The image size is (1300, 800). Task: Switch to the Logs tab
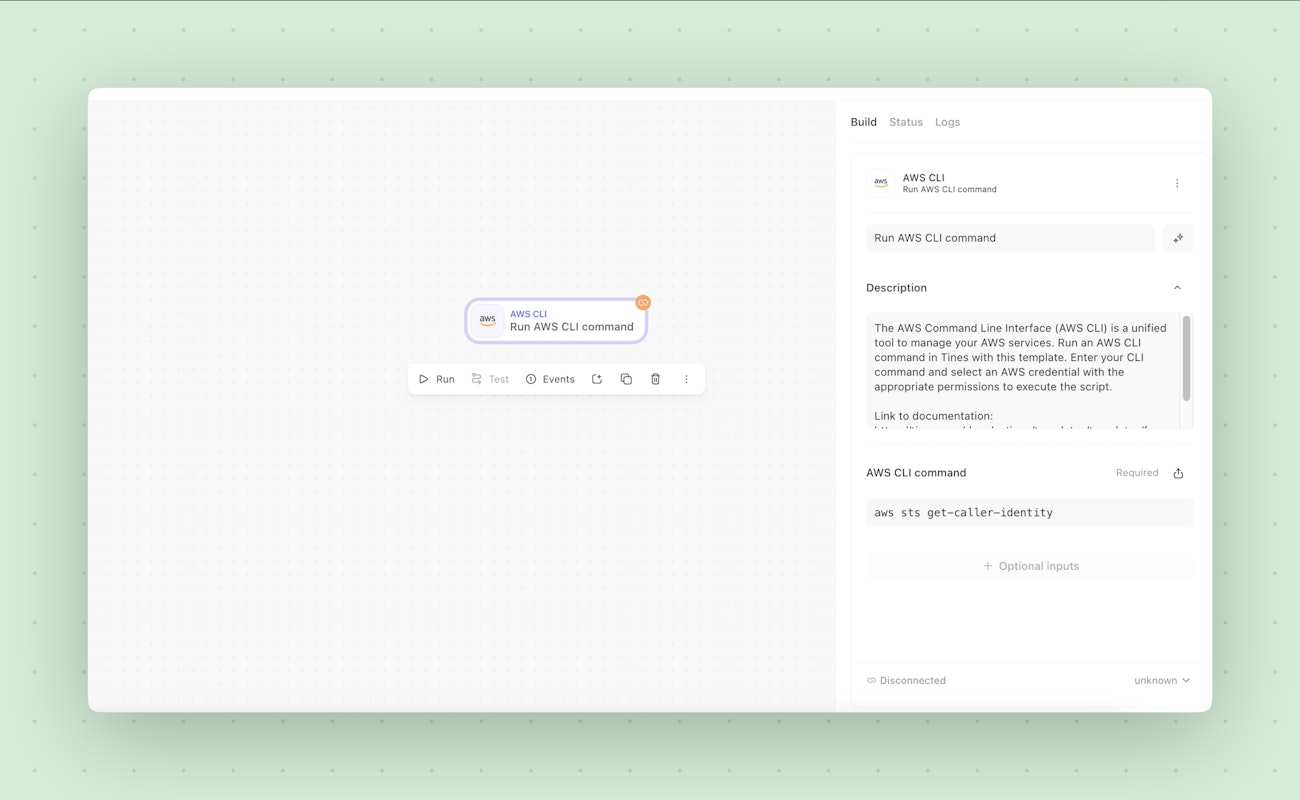tap(947, 122)
